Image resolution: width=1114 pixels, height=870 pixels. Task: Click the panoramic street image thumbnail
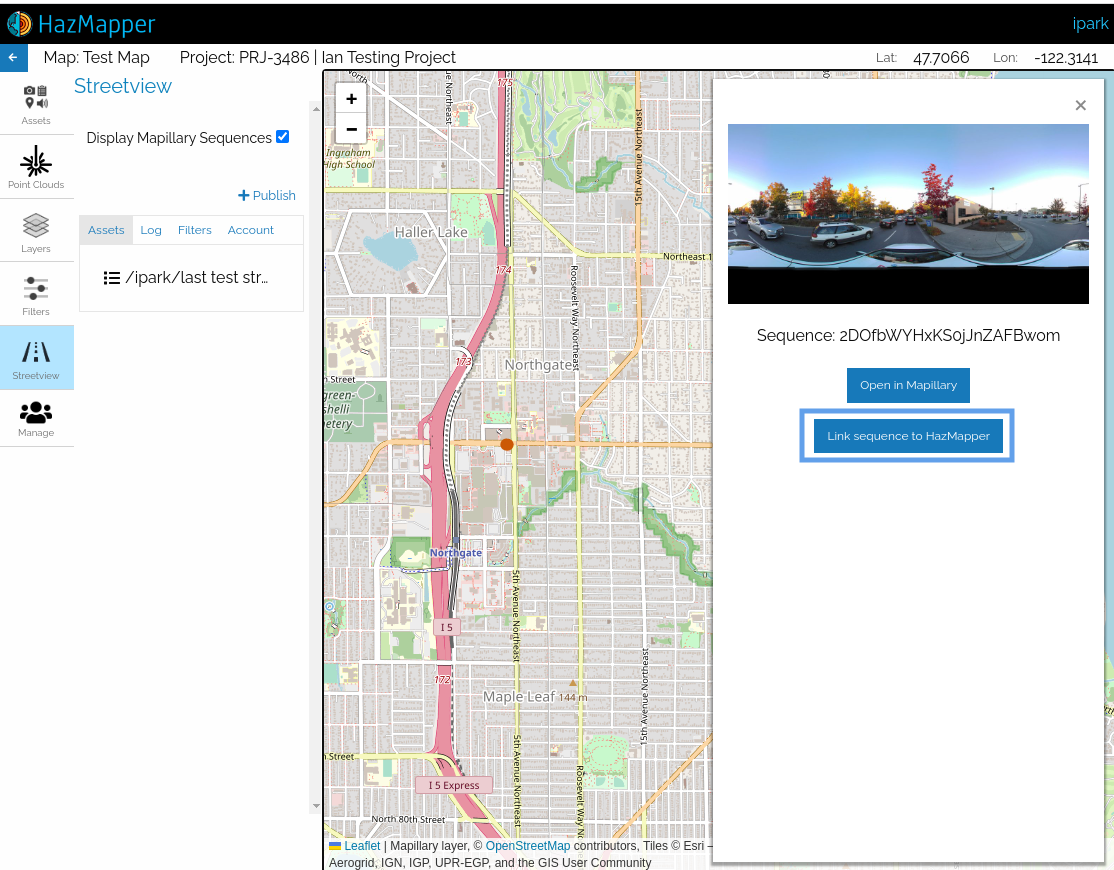click(x=908, y=213)
